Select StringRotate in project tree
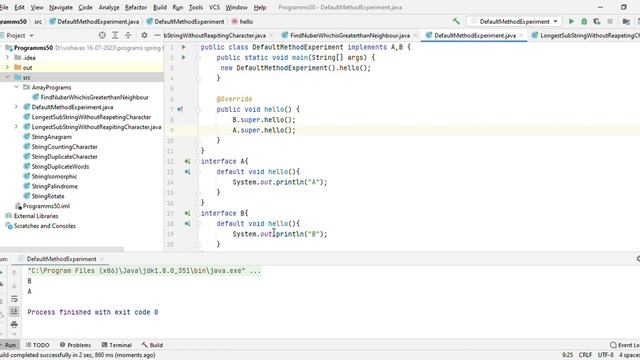Screen dimensions: 640x360 pos(48,196)
